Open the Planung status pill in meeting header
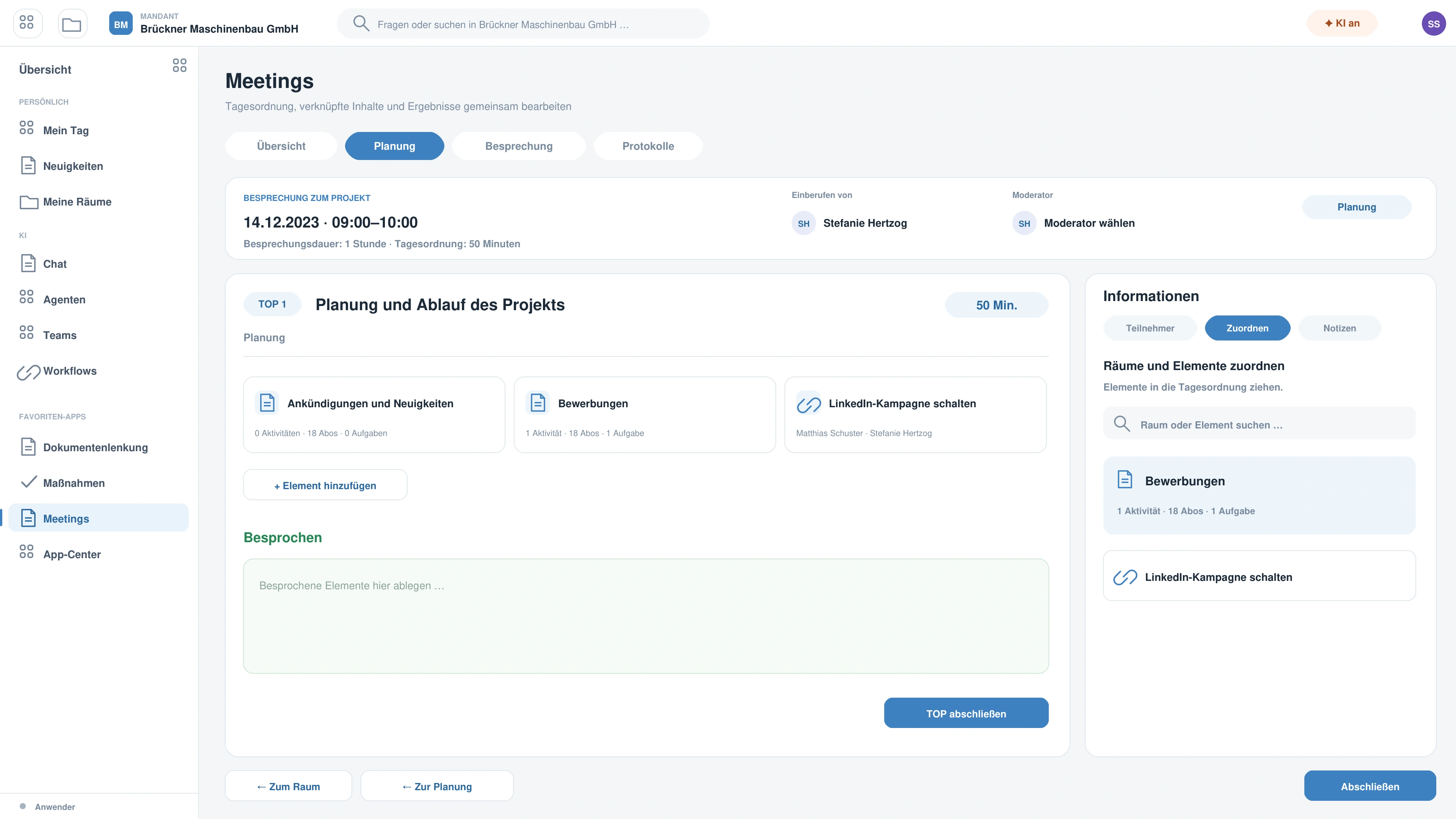The image size is (1456, 819). pos(1357,207)
